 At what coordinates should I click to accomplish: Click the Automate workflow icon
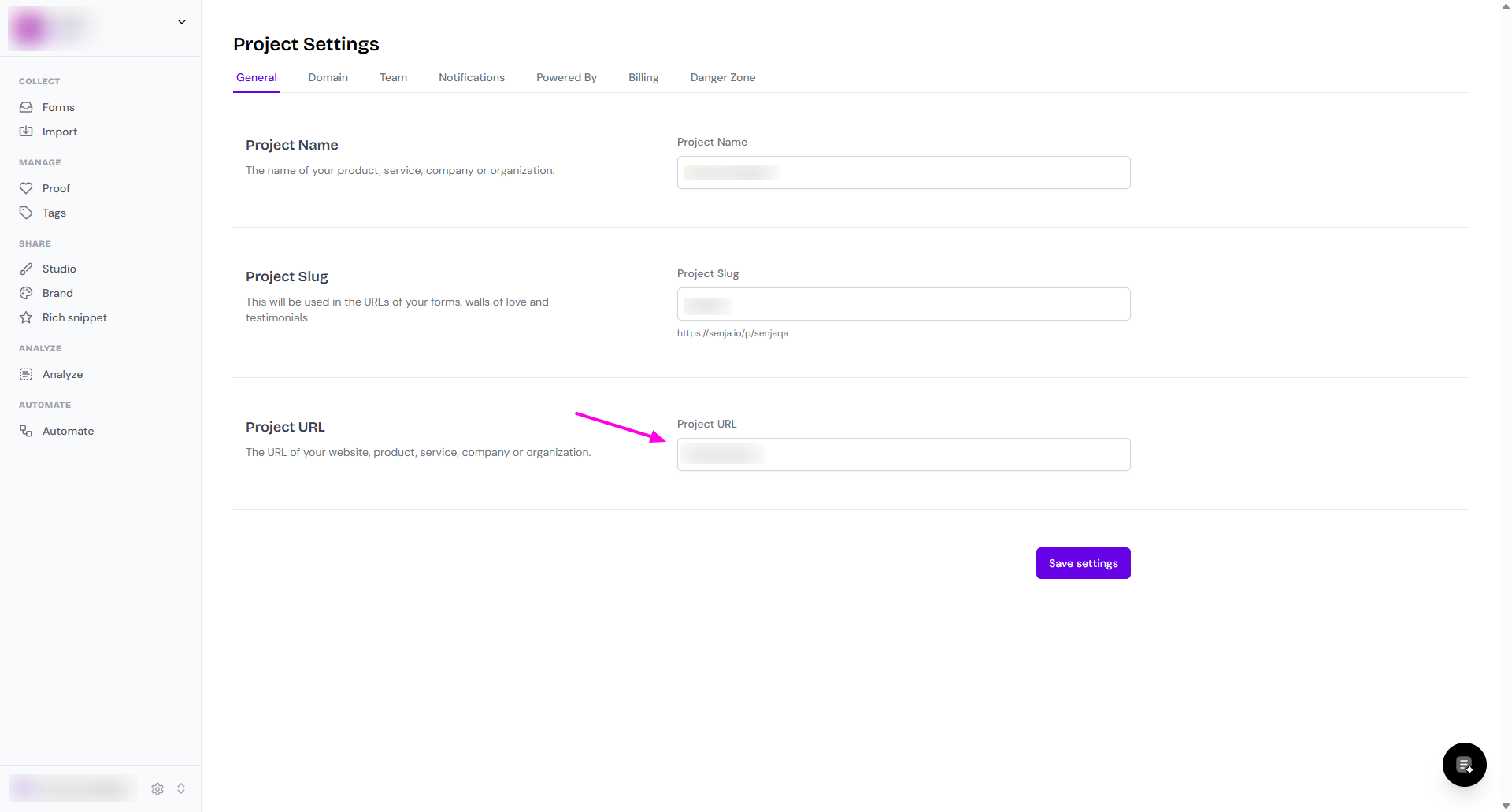coord(26,431)
